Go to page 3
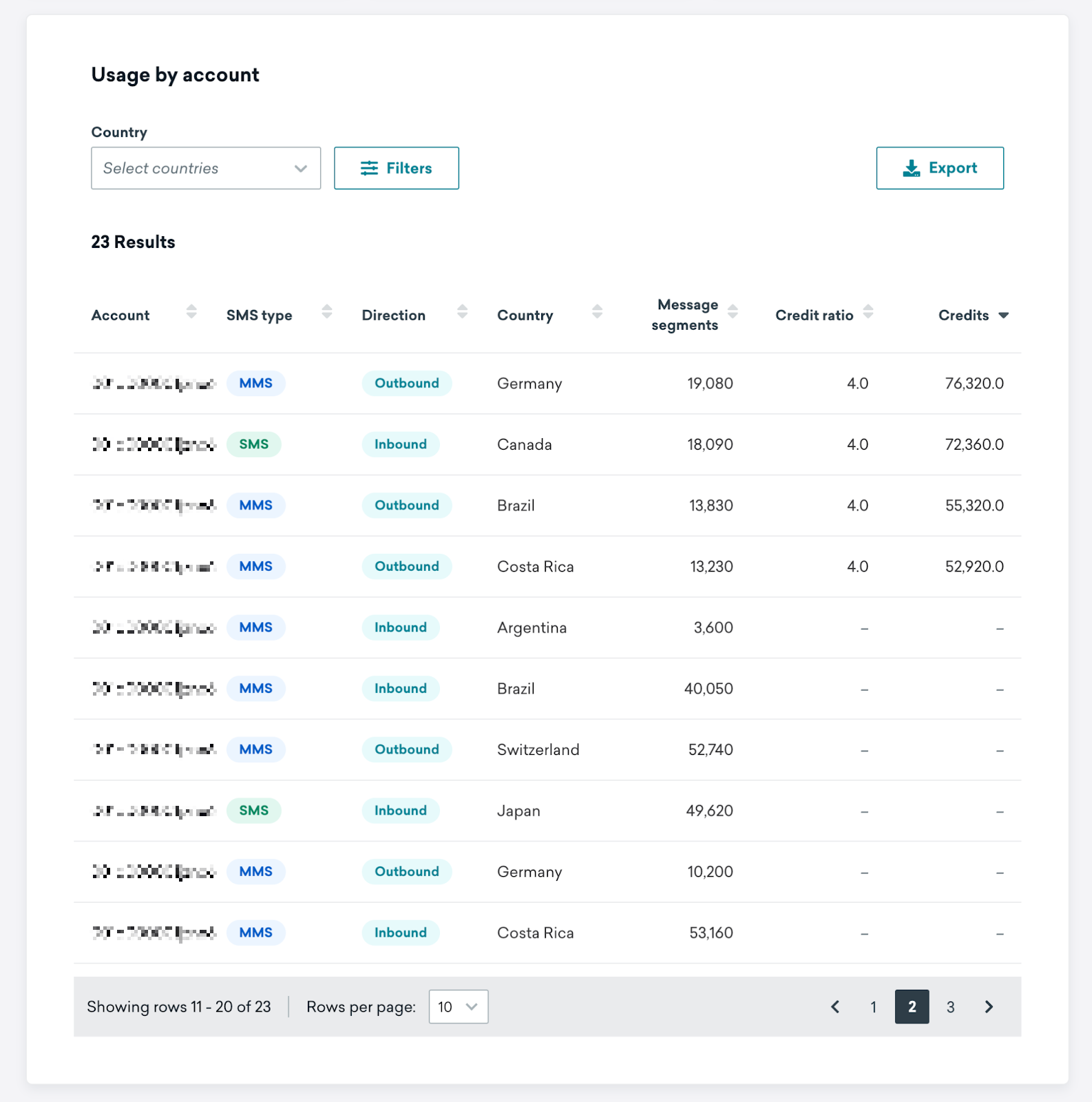 click(951, 1007)
